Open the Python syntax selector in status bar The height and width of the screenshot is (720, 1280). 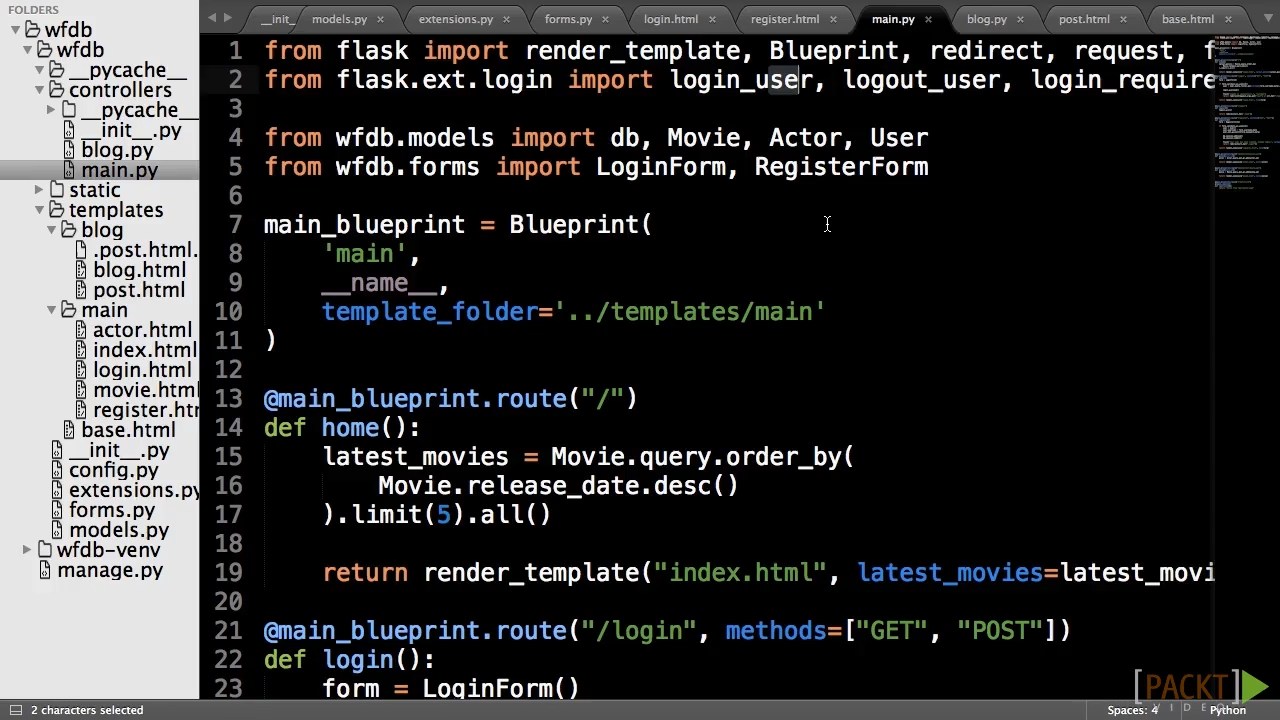tap(1228, 710)
